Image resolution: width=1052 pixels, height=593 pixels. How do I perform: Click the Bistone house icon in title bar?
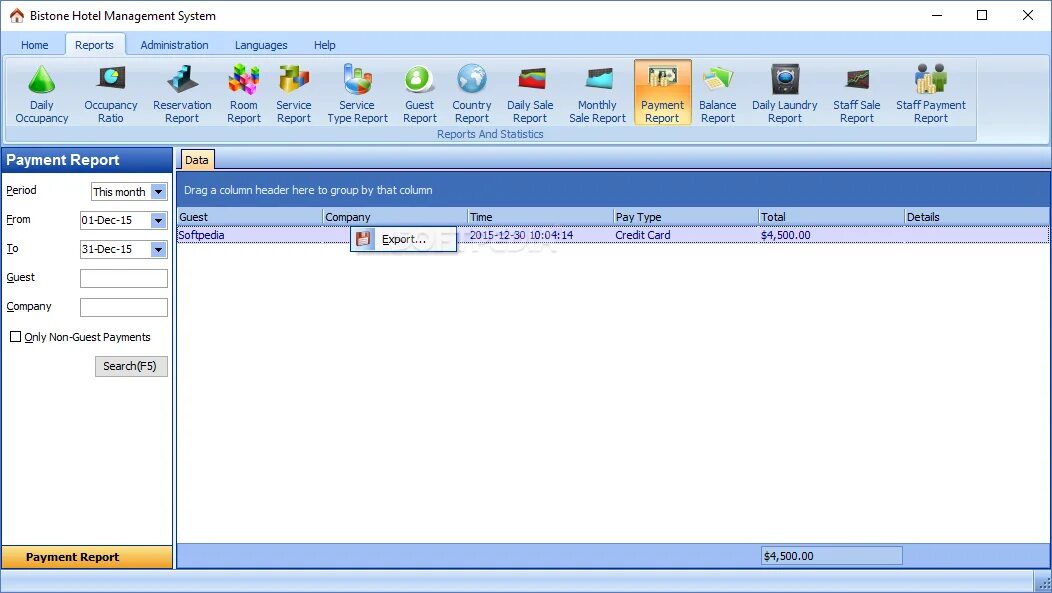(x=16, y=15)
